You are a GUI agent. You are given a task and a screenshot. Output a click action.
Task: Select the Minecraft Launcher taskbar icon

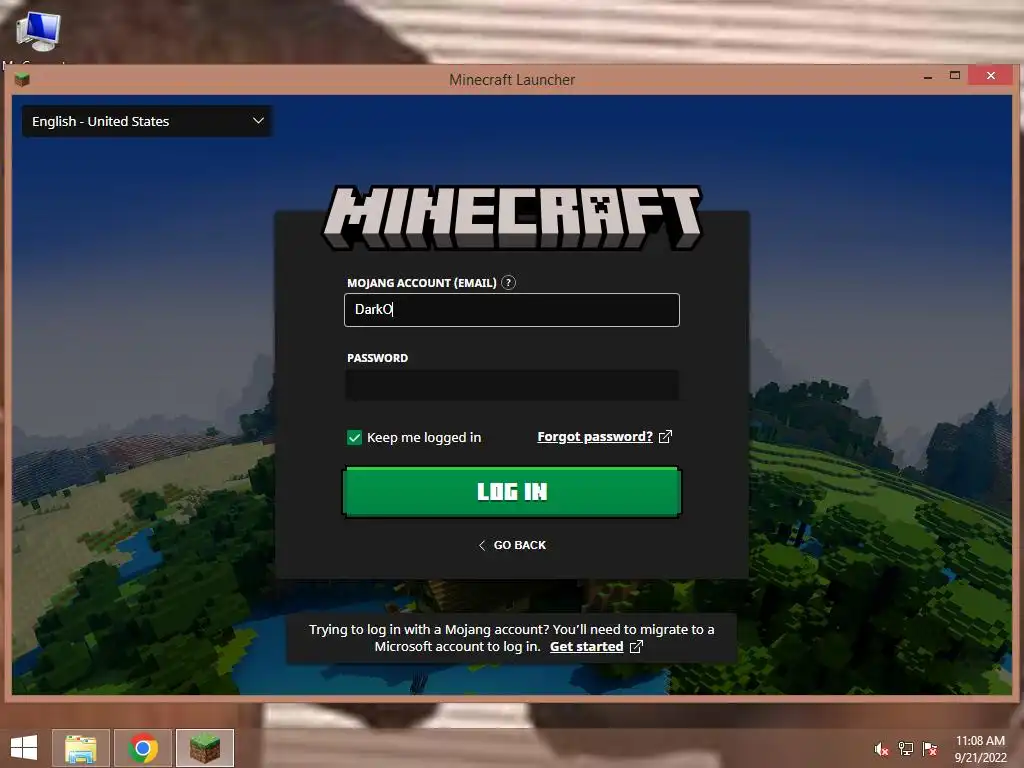click(205, 748)
